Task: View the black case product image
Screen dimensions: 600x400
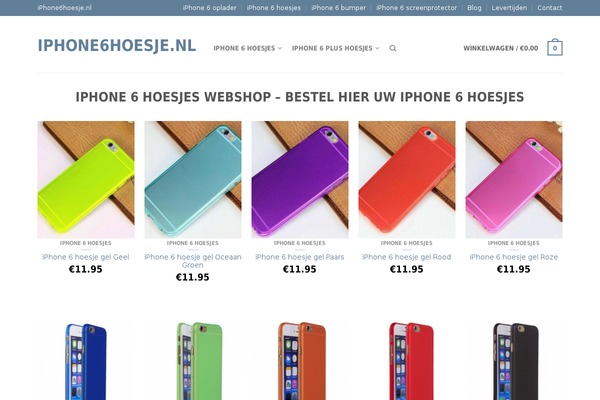Action: 514,361
